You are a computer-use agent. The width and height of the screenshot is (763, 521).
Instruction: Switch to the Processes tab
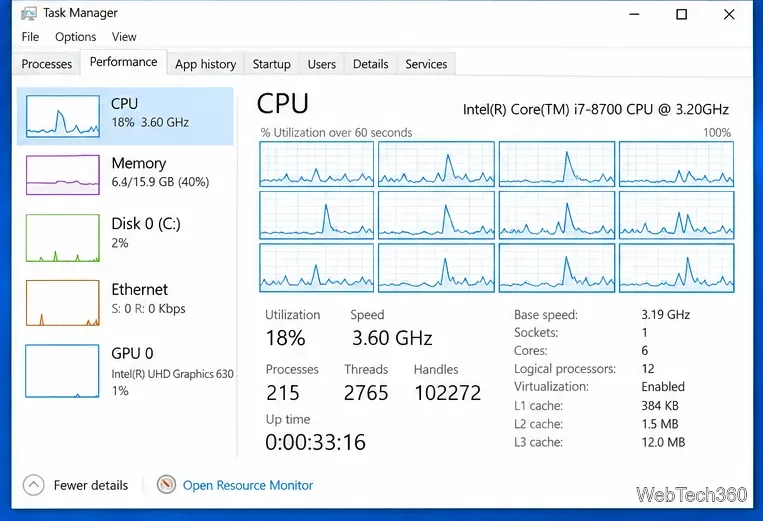click(47, 64)
